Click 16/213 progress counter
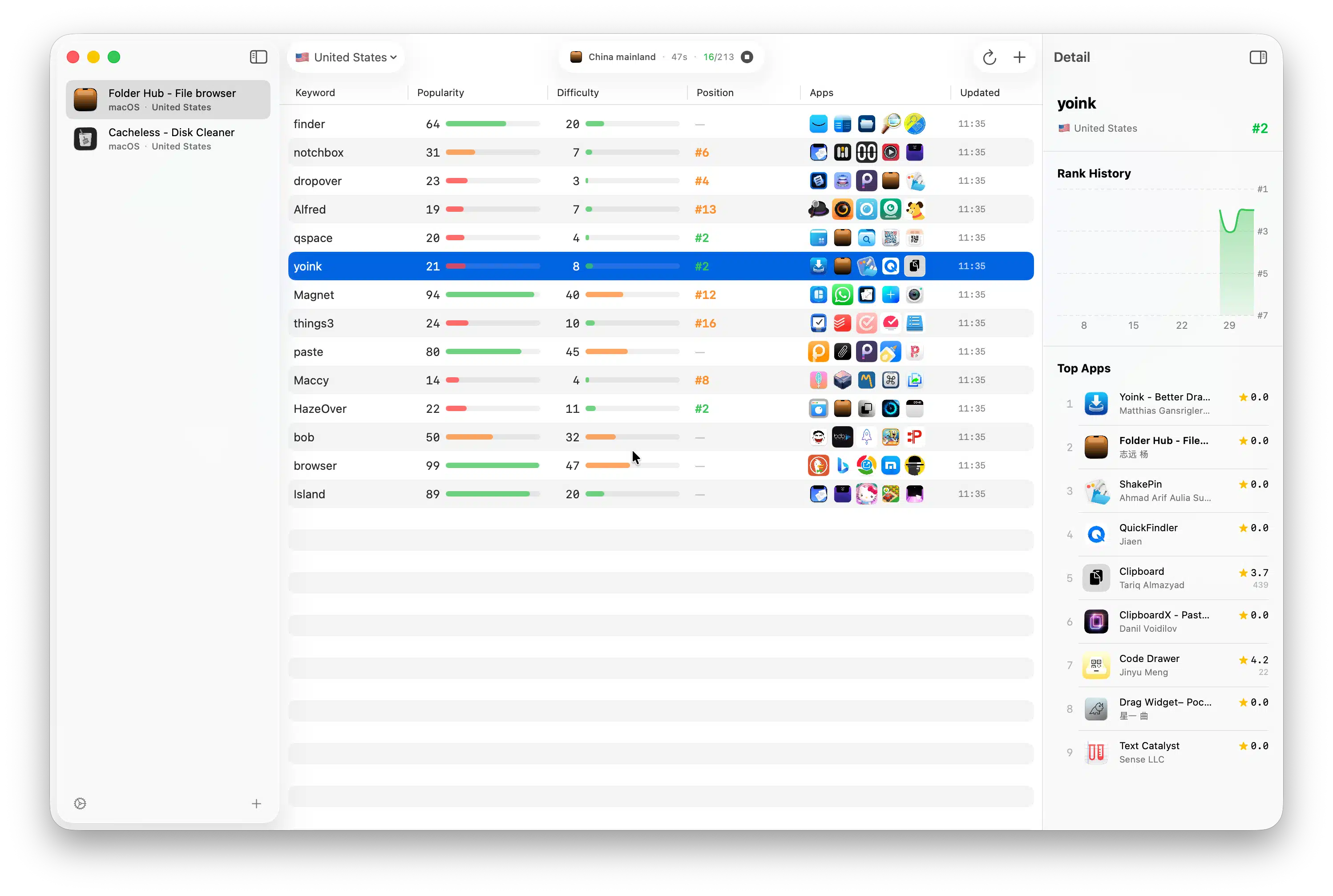This screenshot has width=1333, height=896. (x=718, y=57)
